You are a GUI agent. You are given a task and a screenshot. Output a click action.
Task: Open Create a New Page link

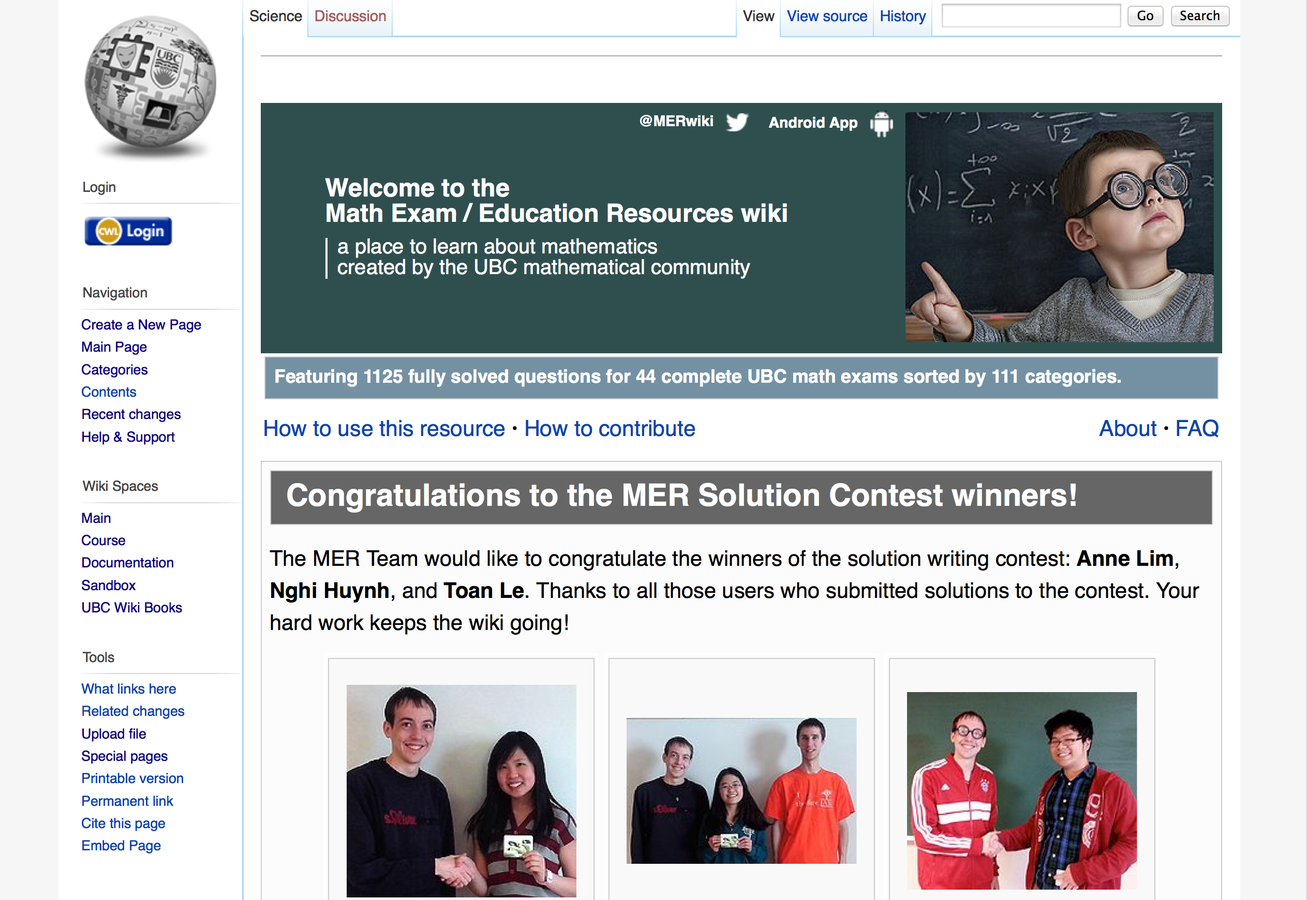pos(141,324)
